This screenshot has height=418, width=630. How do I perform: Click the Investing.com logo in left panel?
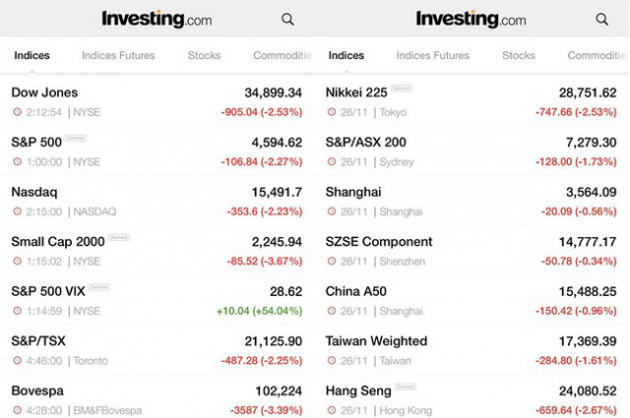click(x=157, y=19)
